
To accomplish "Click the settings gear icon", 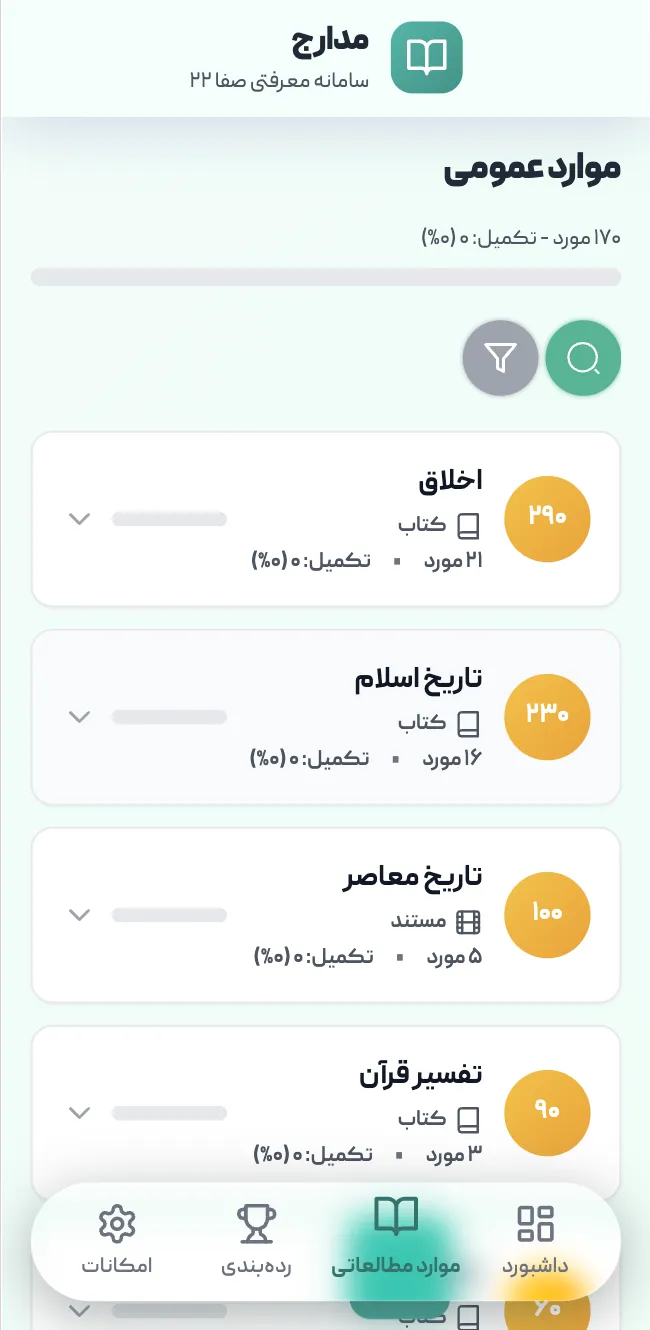I will click(x=117, y=1223).
